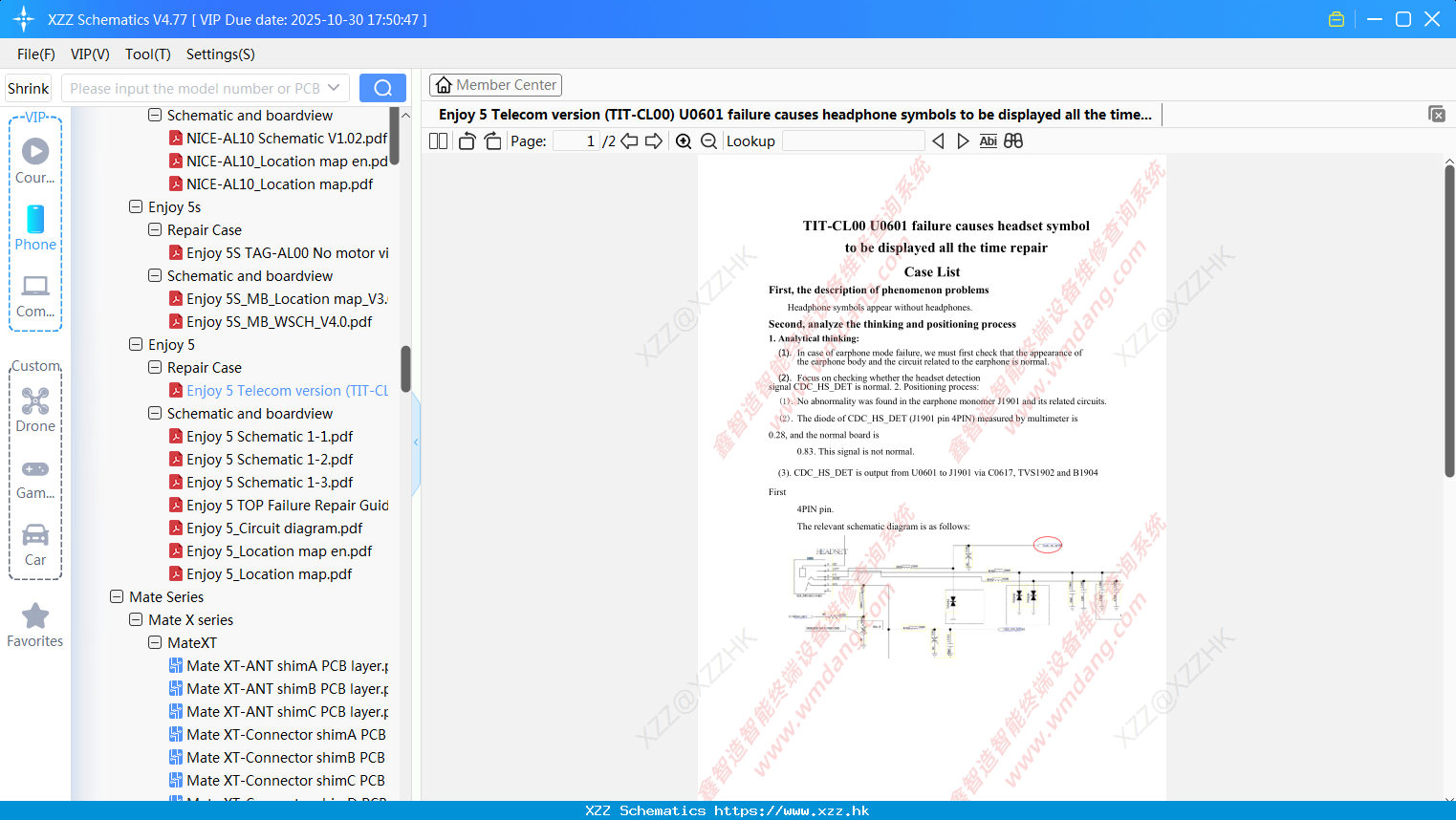Zoom in on the document
Screen dimensions: 1456x820
(684, 140)
